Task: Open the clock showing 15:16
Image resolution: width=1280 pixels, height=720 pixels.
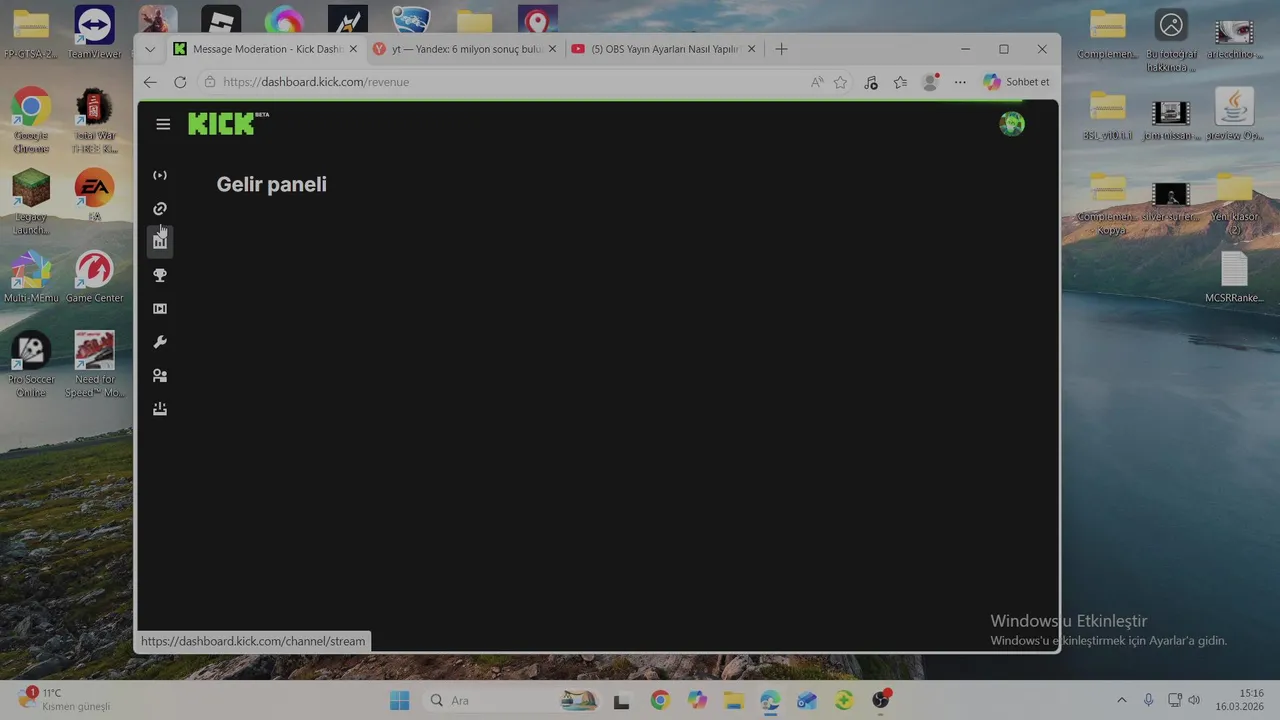Action: pyautogui.click(x=1239, y=700)
